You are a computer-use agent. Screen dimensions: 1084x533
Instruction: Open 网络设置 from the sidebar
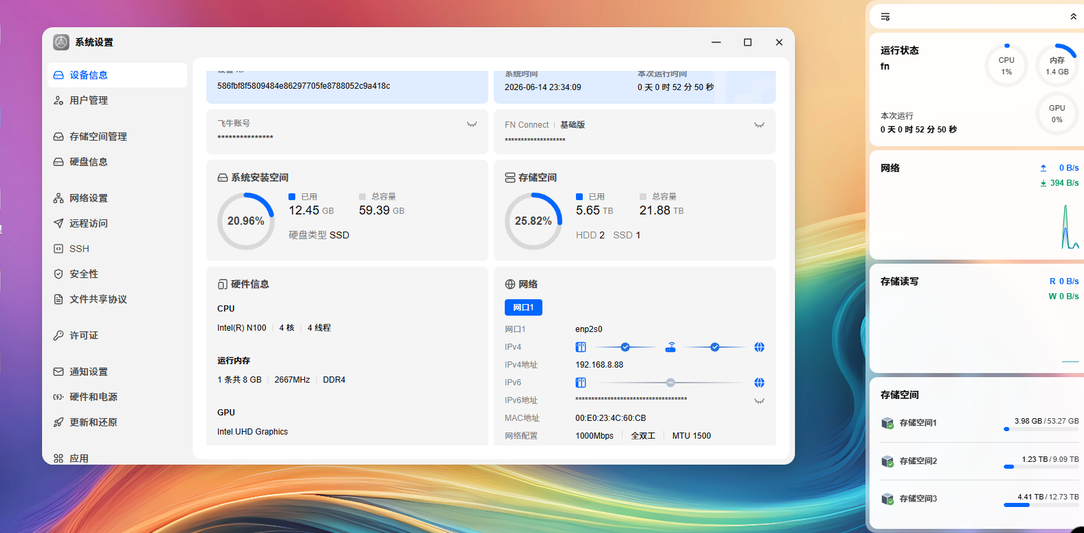click(x=116, y=198)
